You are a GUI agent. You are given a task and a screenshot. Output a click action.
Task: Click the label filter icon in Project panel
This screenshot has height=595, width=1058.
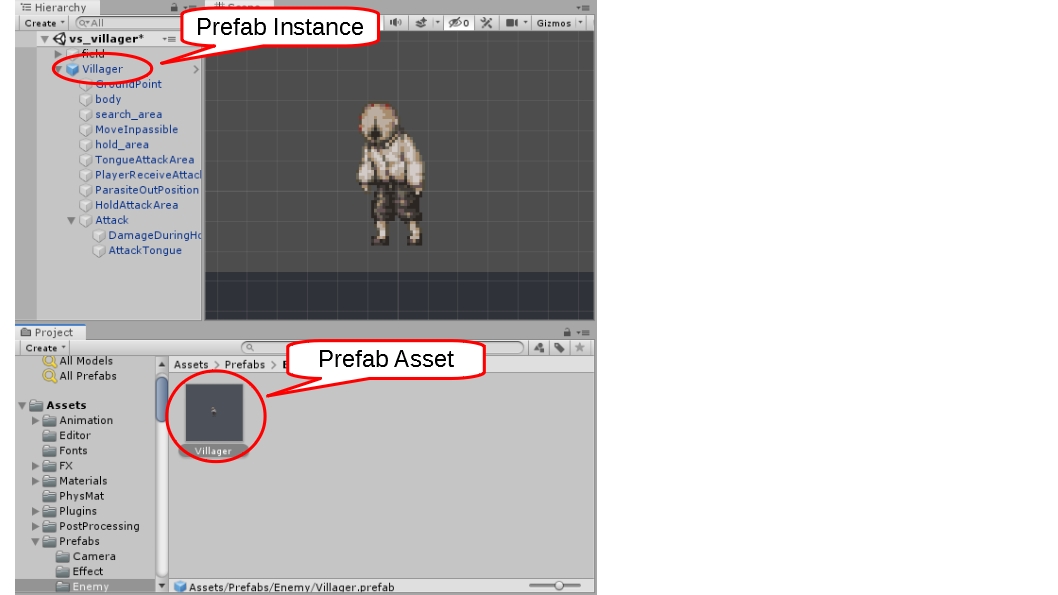click(559, 347)
